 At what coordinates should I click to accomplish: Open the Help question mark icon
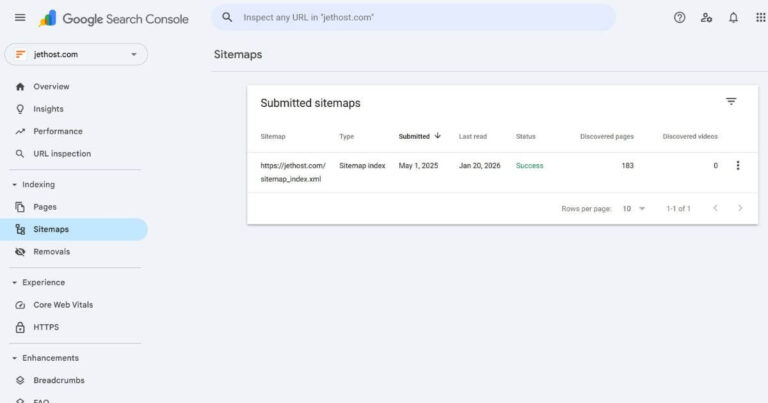point(679,18)
